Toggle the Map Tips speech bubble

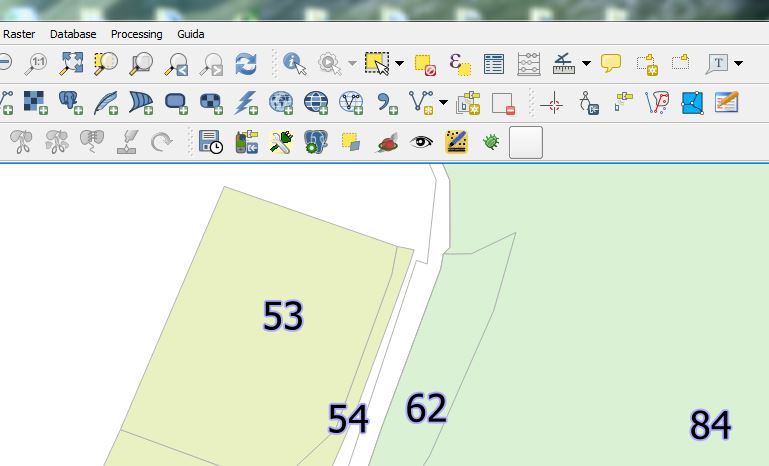coord(611,63)
